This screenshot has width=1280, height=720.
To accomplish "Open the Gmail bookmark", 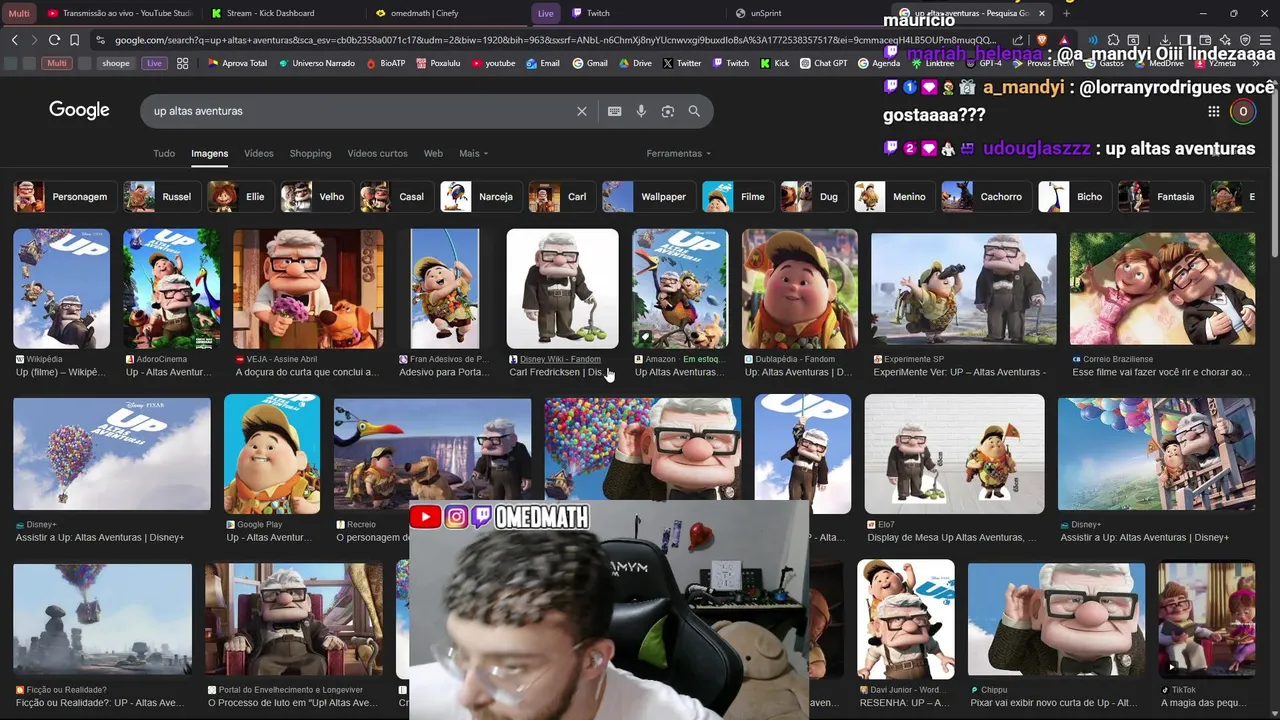I will point(590,63).
